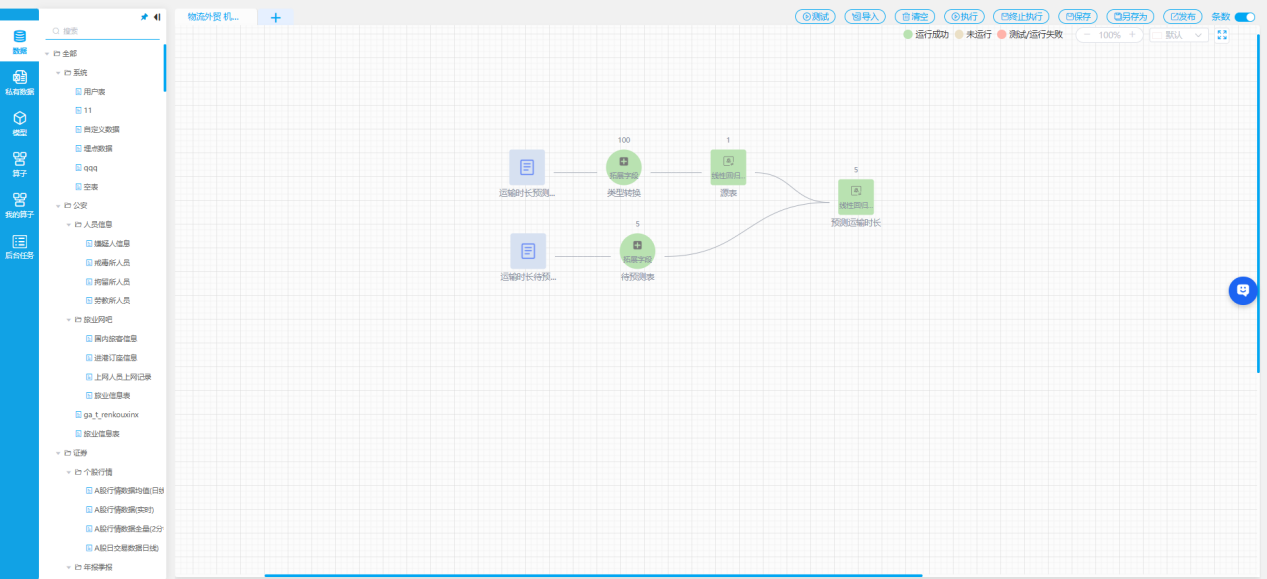Collapse the data tree panel using arrow icon
The image size is (1267, 579).
(x=157, y=17)
